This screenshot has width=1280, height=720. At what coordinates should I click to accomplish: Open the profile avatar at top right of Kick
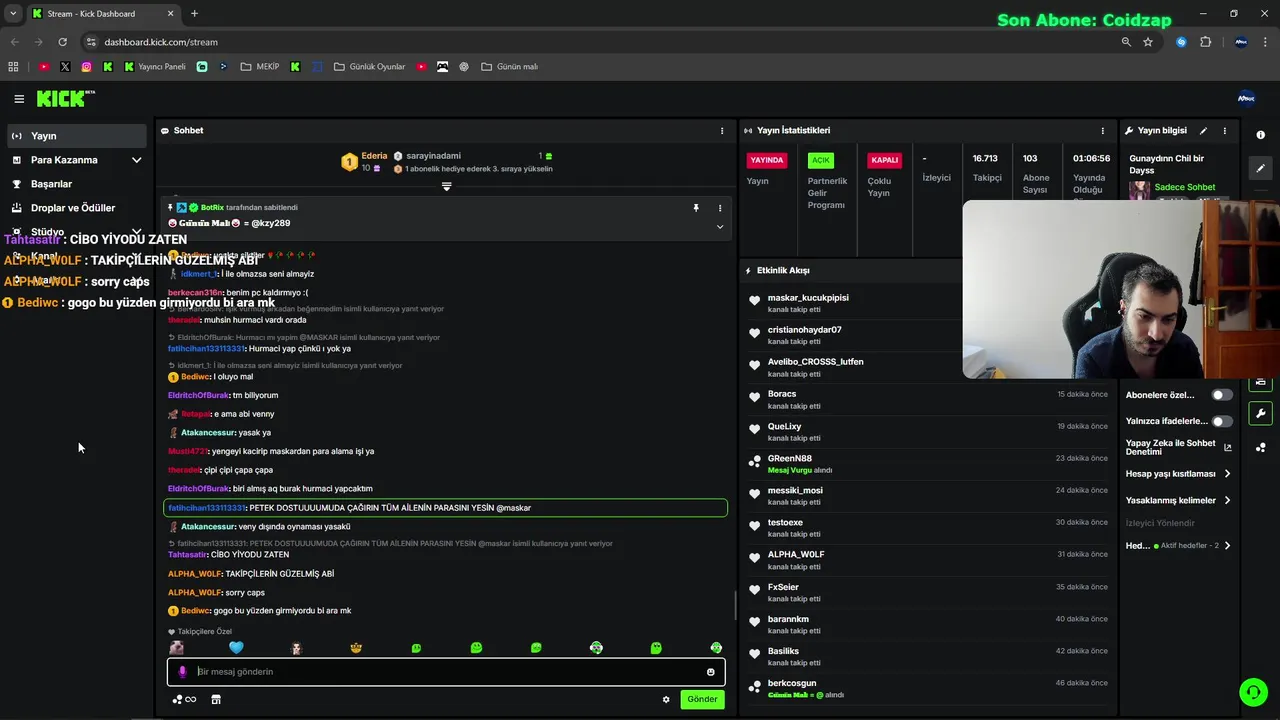click(x=1246, y=98)
